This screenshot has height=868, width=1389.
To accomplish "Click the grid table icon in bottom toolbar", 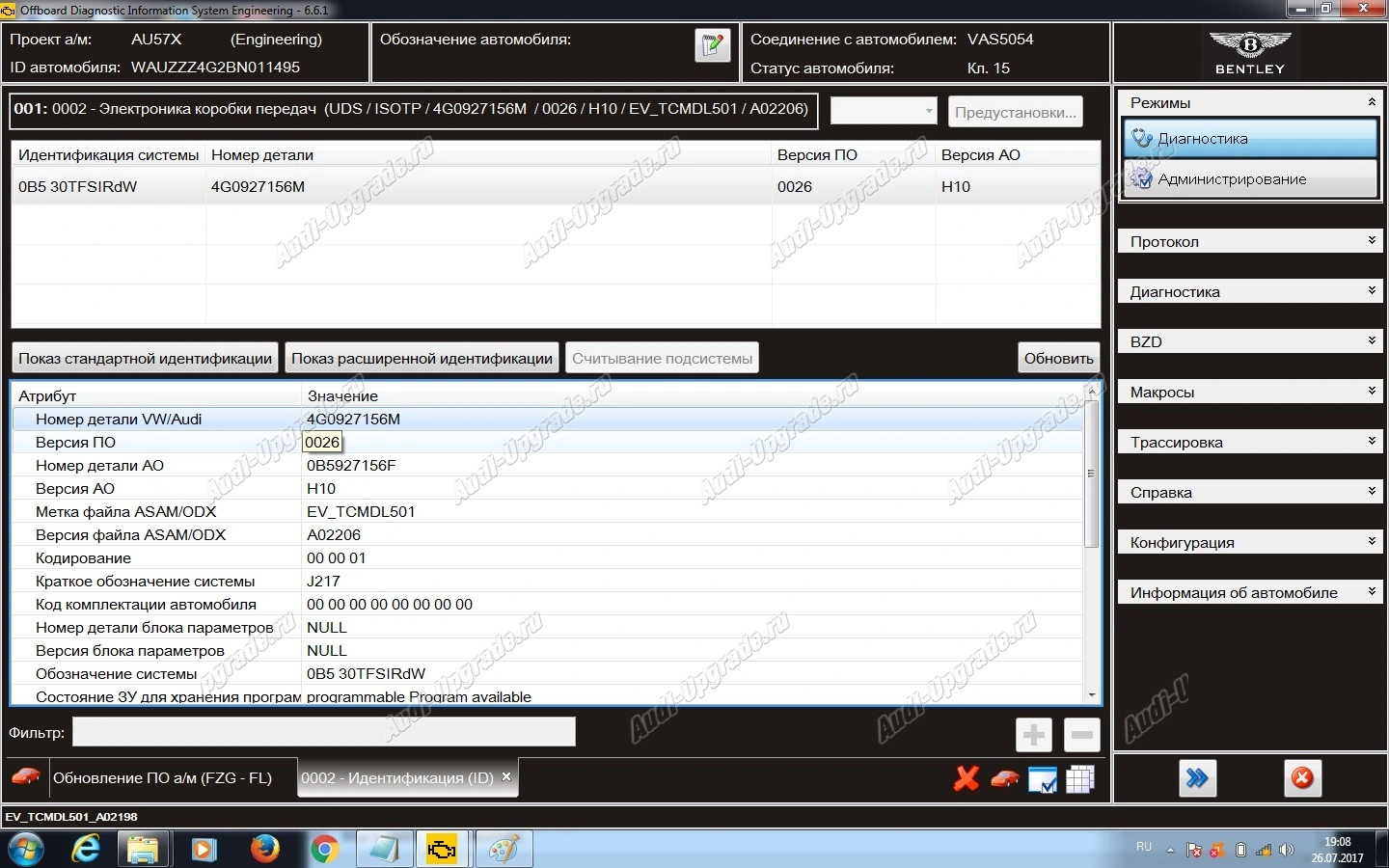I will coord(1080,779).
